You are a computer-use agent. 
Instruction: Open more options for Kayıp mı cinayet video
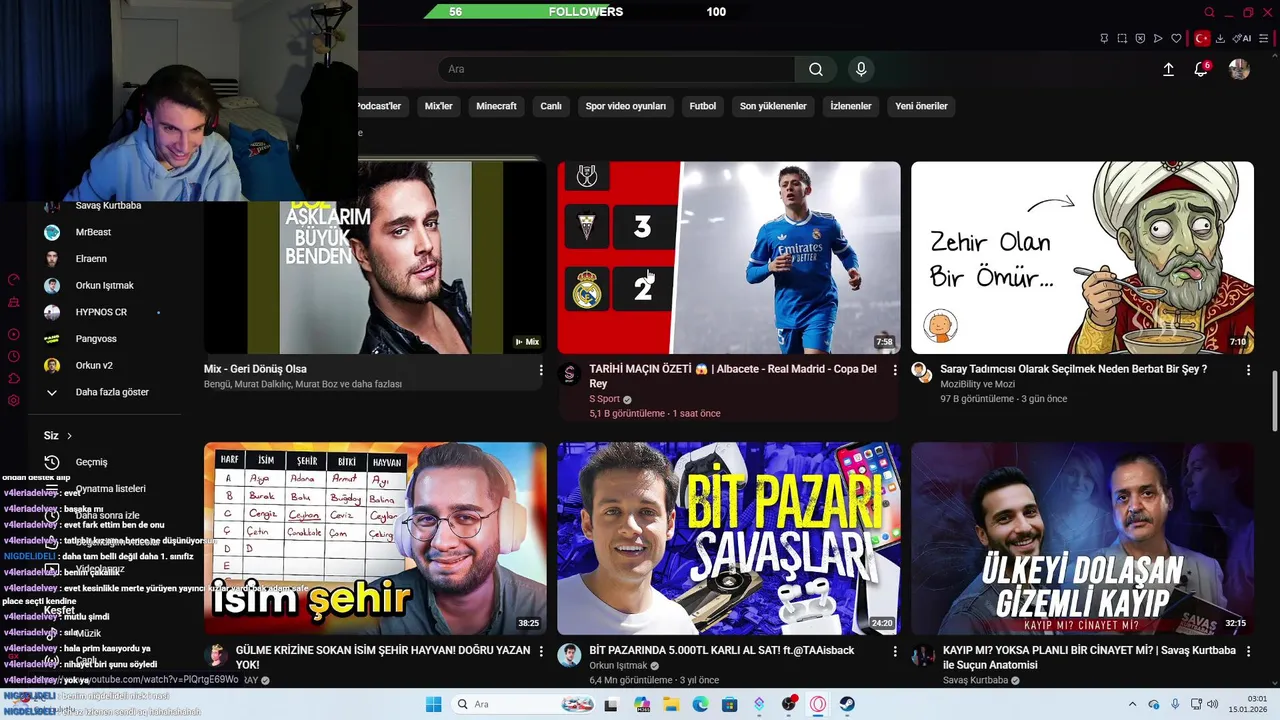click(1248, 651)
